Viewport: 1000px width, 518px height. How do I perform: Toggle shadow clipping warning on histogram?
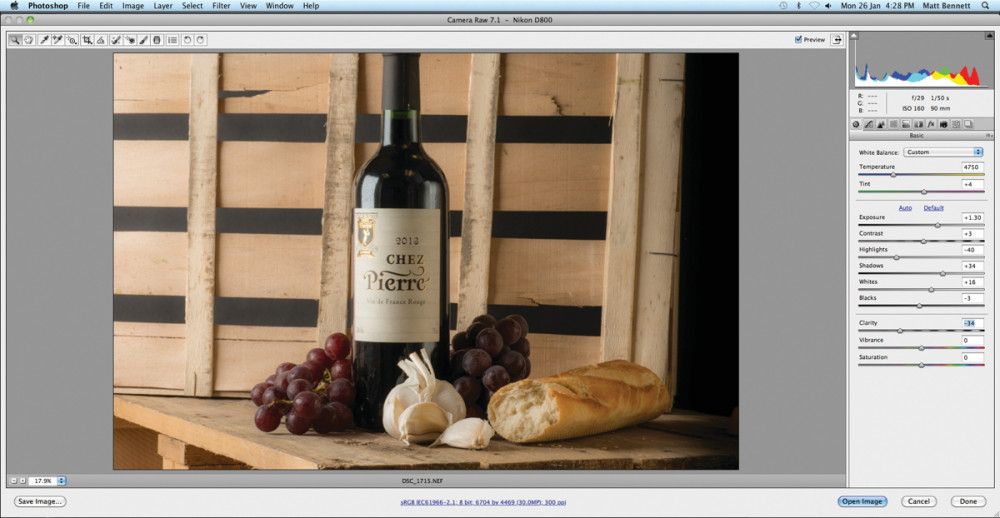tap(855, 36)
